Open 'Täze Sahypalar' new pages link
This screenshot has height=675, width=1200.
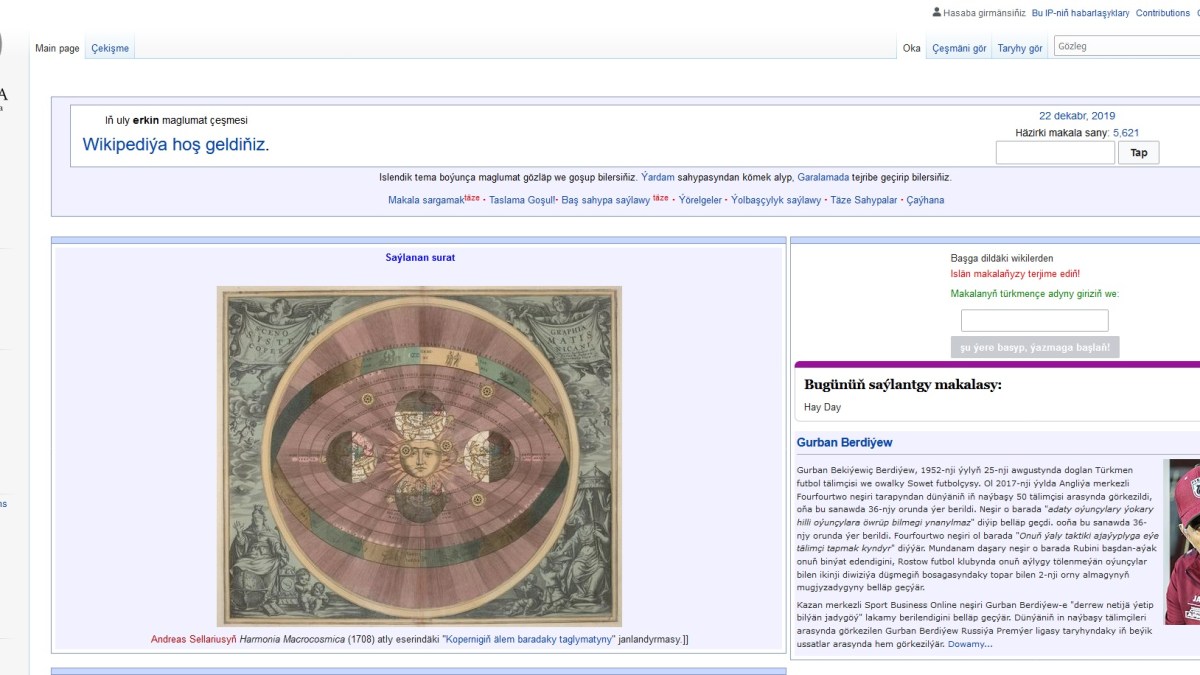tap(864, 200)
